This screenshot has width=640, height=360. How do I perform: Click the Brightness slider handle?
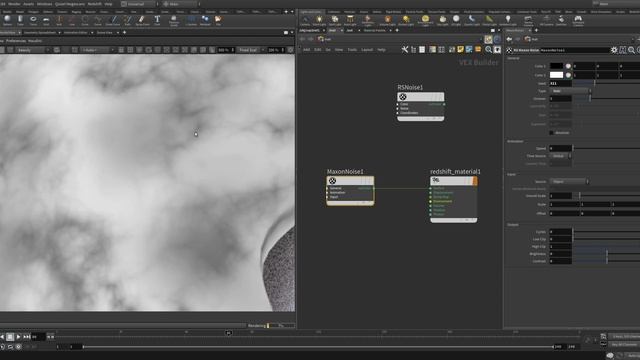607,254
